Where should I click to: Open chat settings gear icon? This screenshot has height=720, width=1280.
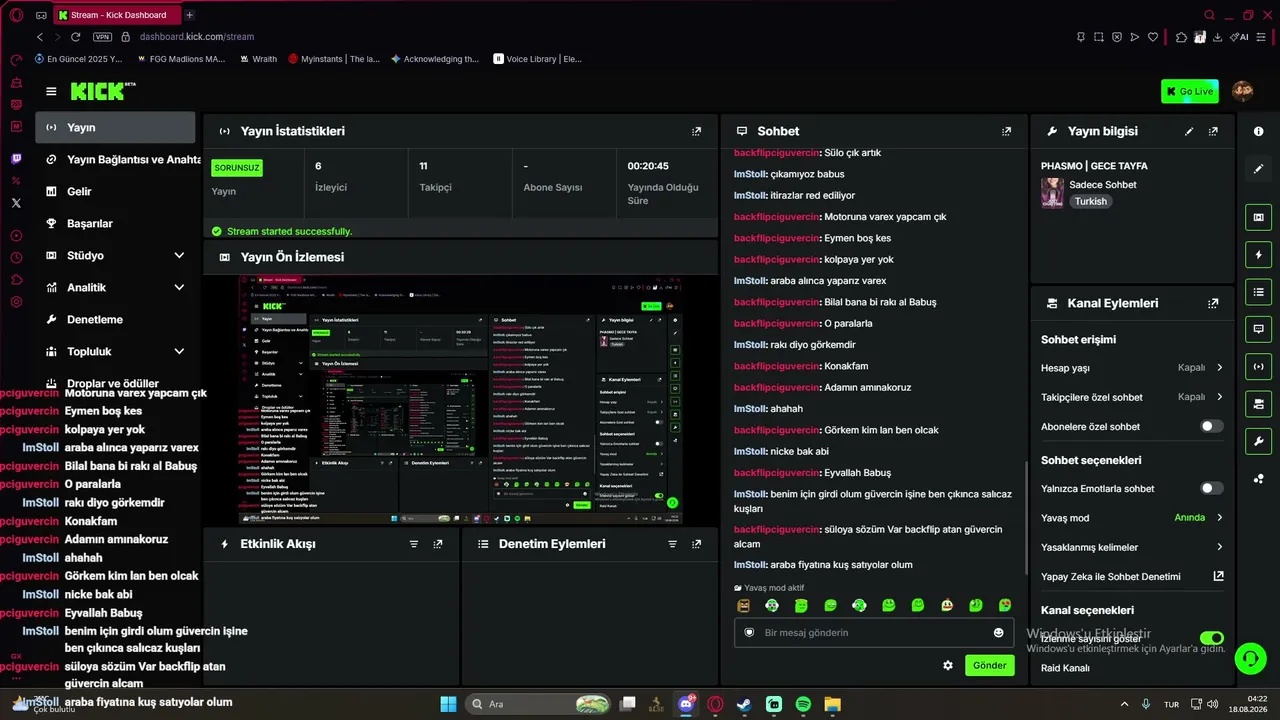(x=948, y=665)
